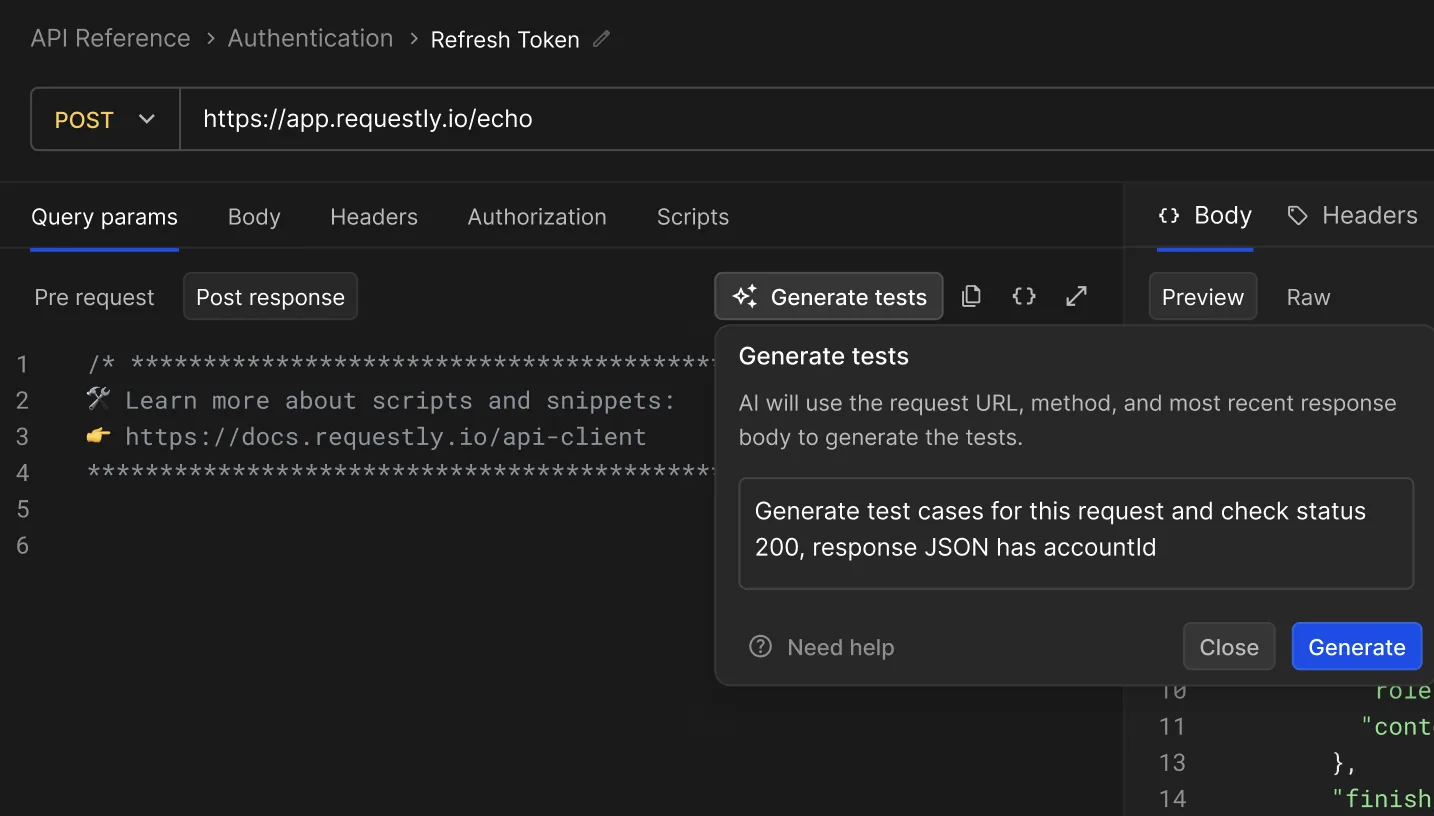Switch to Query params tab
The height and width of the screenshot is (816, 1434).
104,217
